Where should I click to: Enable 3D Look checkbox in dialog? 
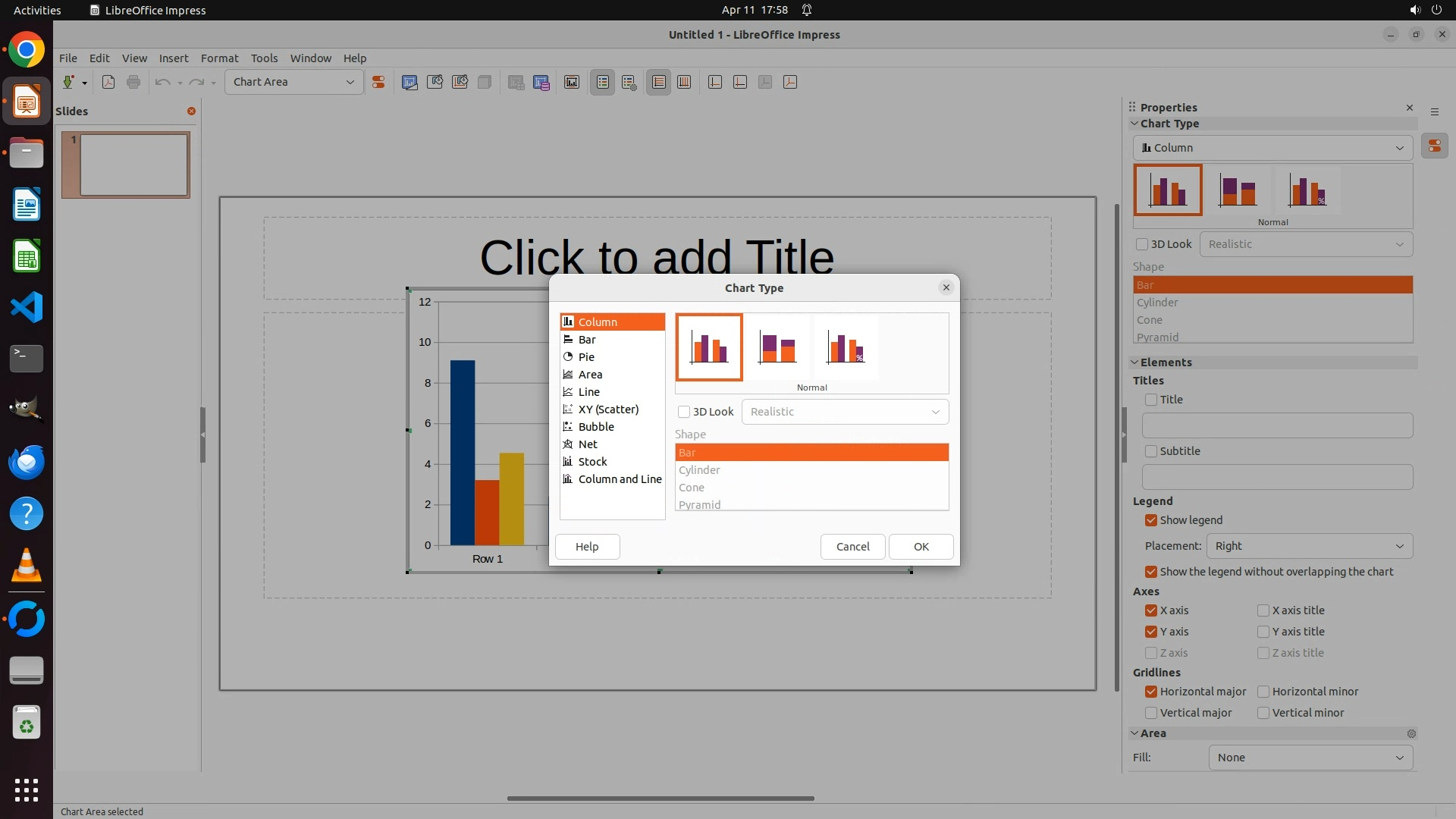click(x=684, y=412)
